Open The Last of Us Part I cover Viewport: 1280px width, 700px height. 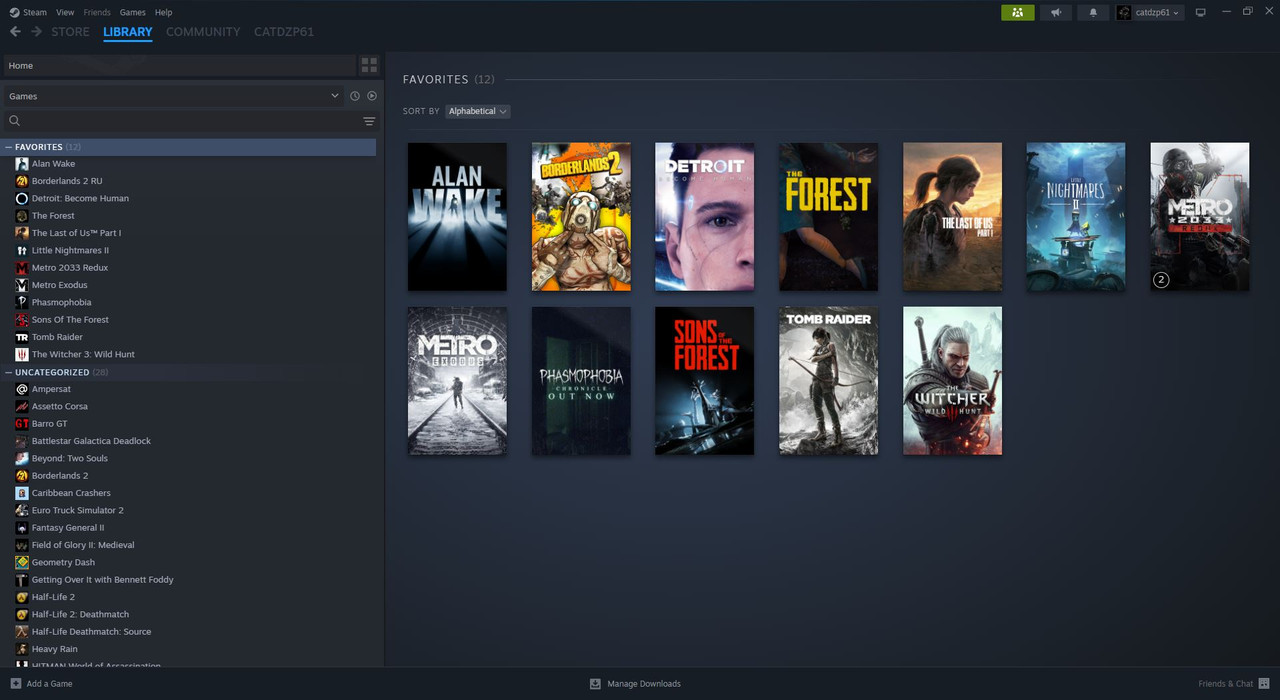click(x=952, y=217)
